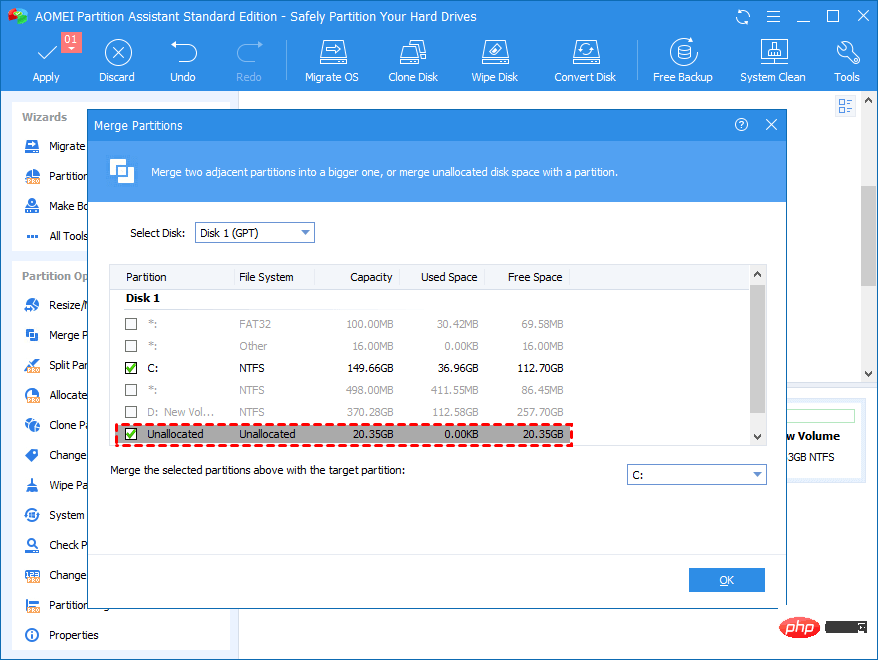878x660 pixels.
Task: Click the Undo arrow icon
Action: [183, 60]
